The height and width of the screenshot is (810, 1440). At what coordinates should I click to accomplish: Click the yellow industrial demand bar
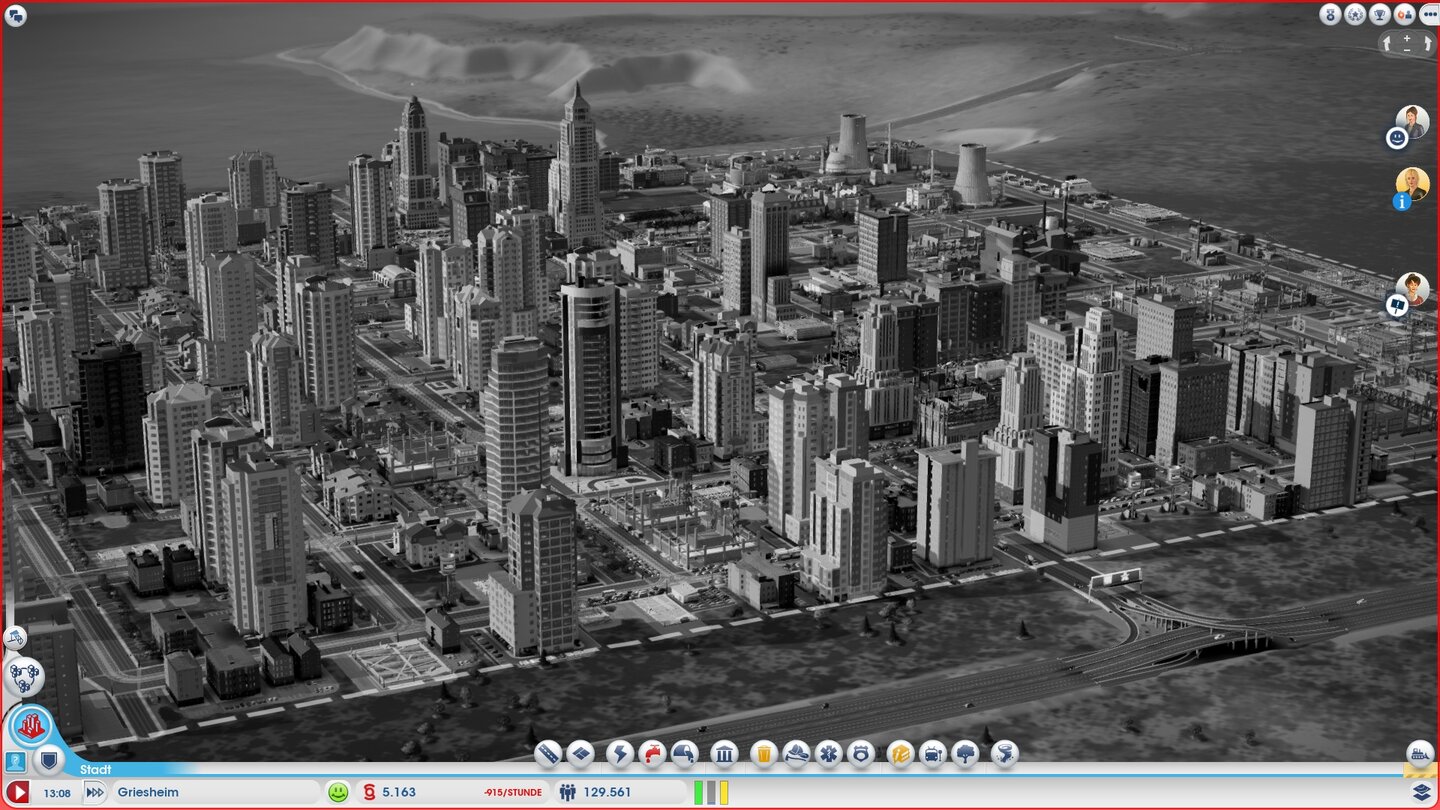(724, 793)
